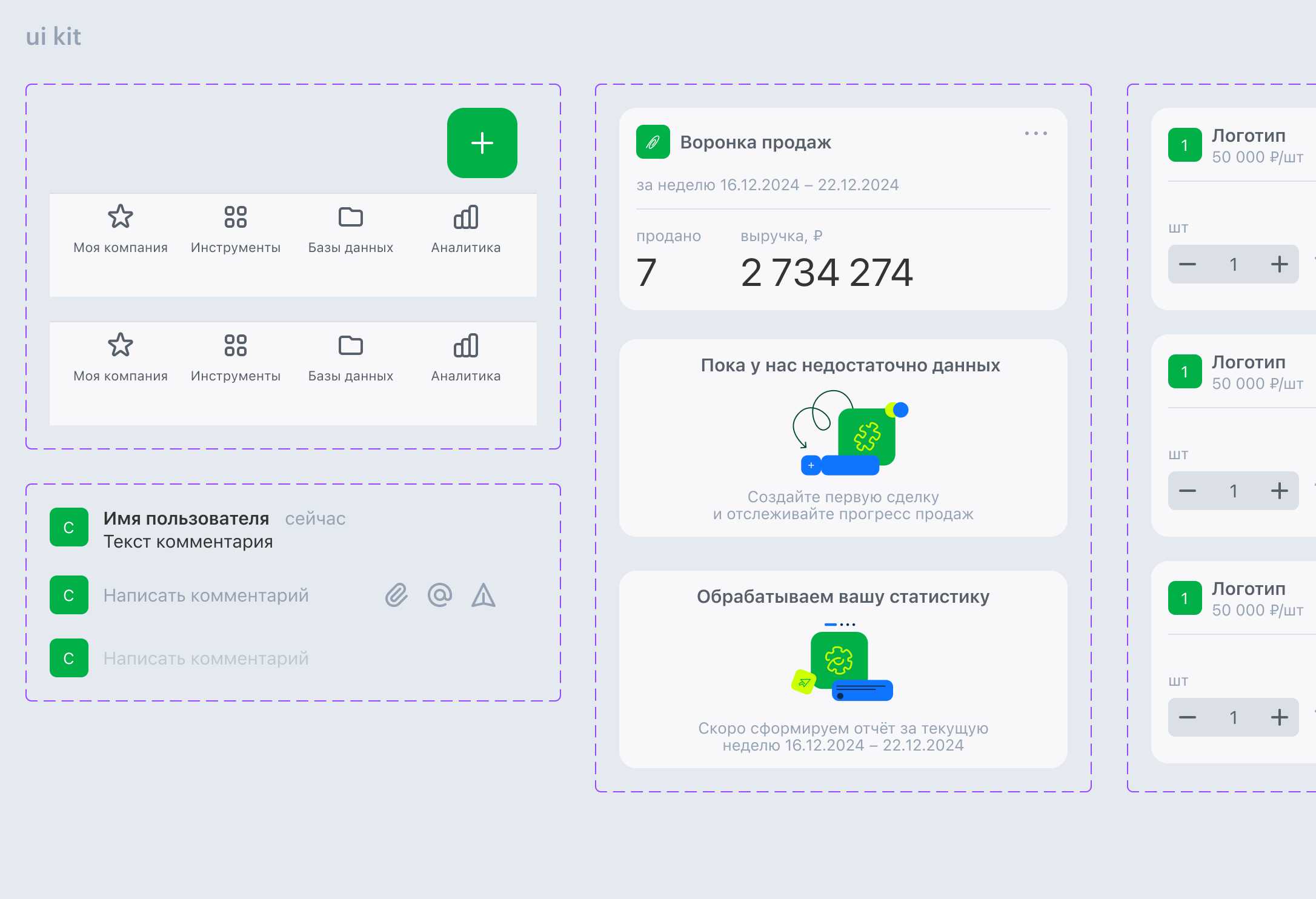Click the @ mention icon
The image size is (1316, 899).
[x=440, y=595]
